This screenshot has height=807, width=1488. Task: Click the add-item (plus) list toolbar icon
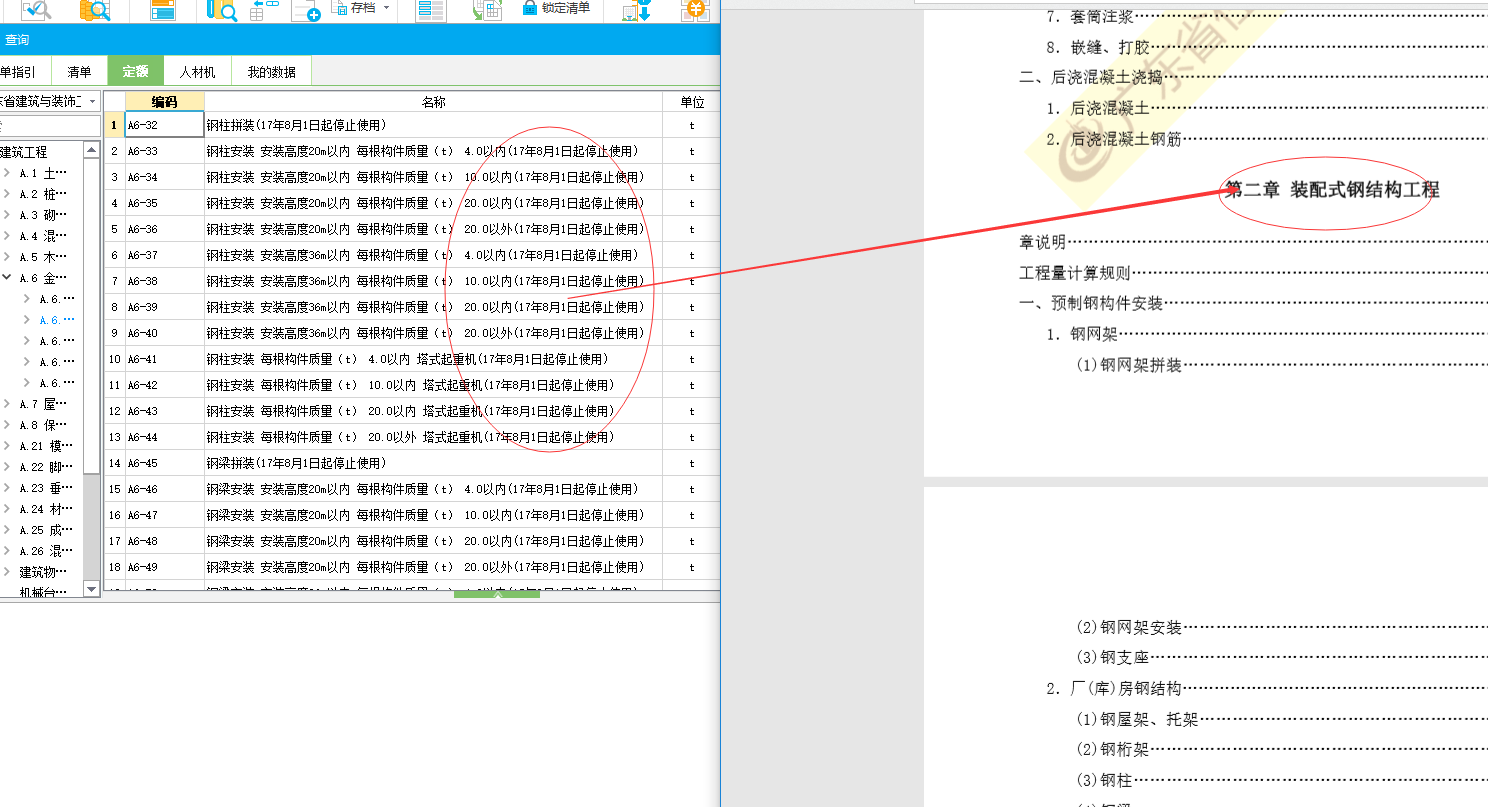[x=307, y=10]
